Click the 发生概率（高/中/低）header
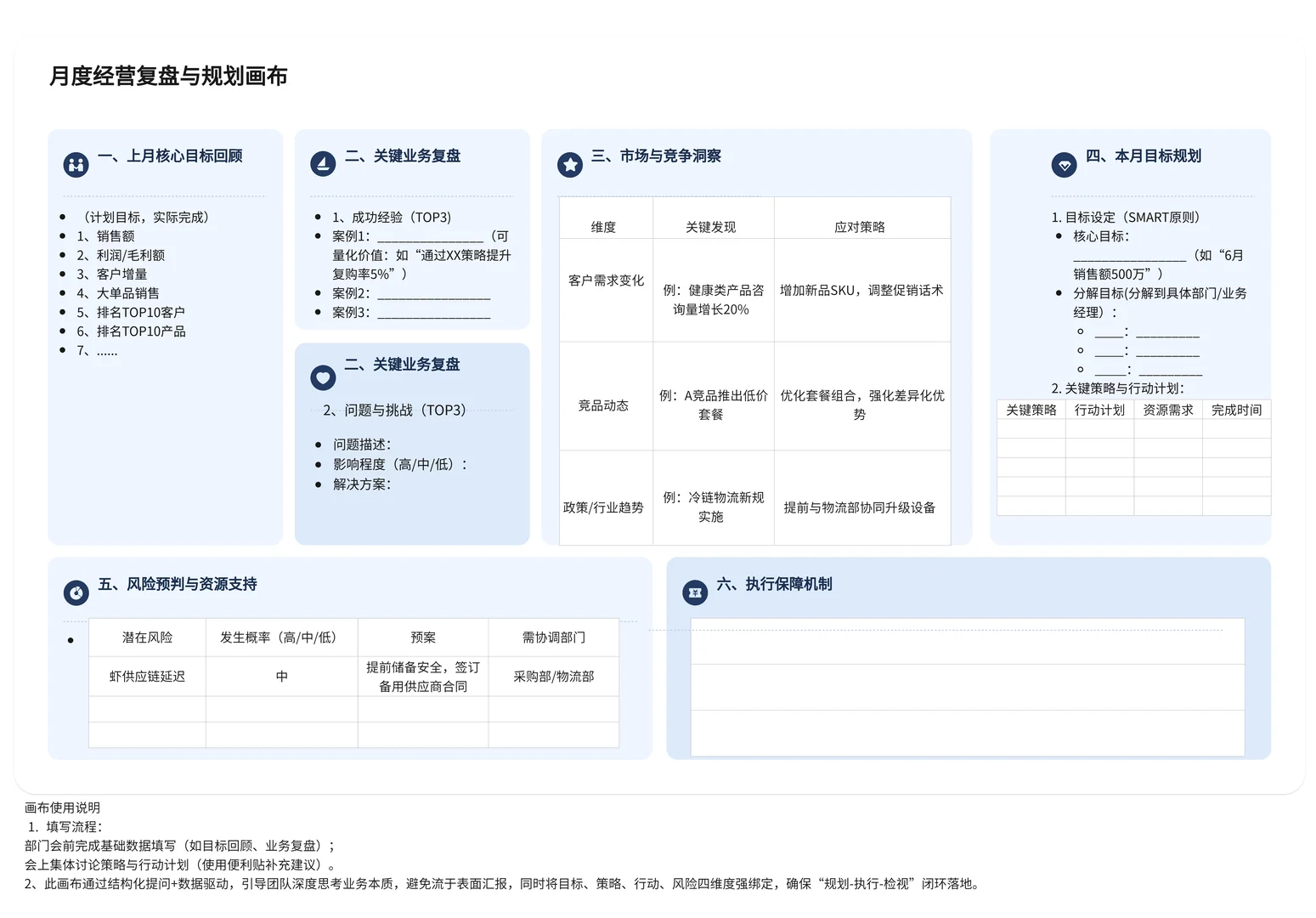The height and width of the screenshot is (918, 1316). [281, 637]
